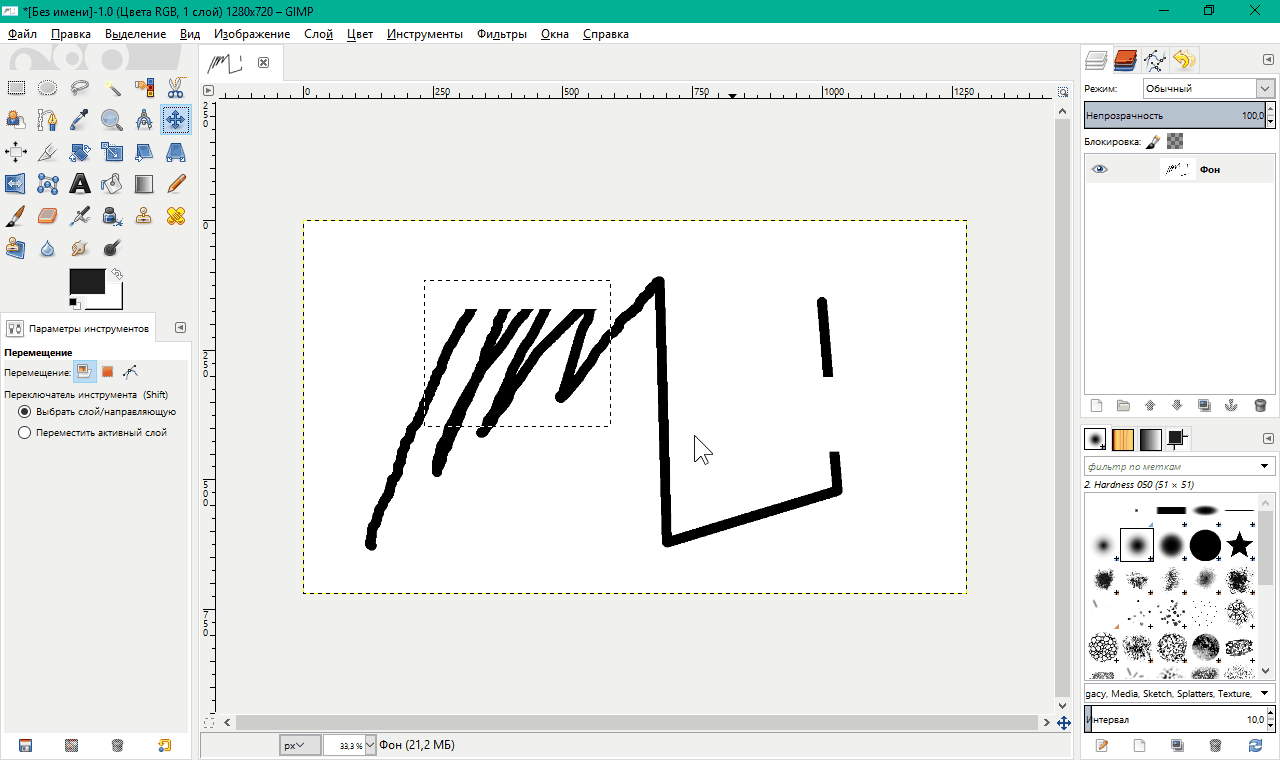Pick the Eraser tool
Viewport: 1280px width, 760px height.
(48, 215)
